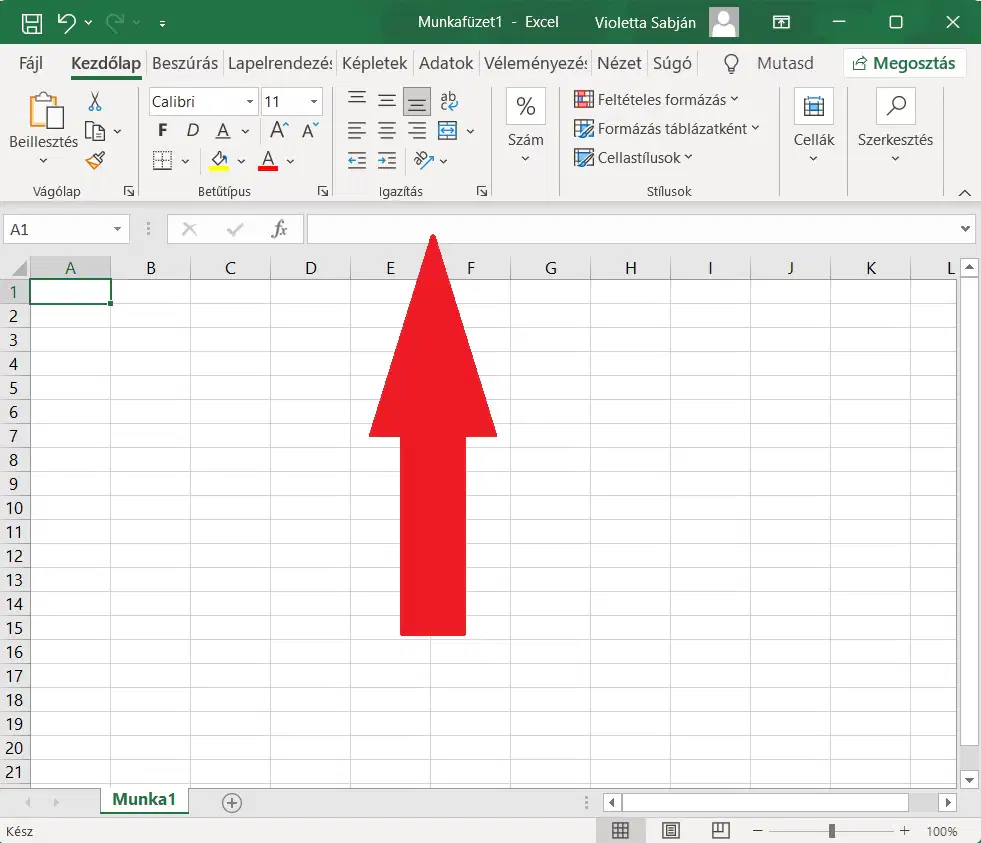This screenshot has width=981, height=843.
Task: Open the font color picker arrow
Action: tap(290, 161)
